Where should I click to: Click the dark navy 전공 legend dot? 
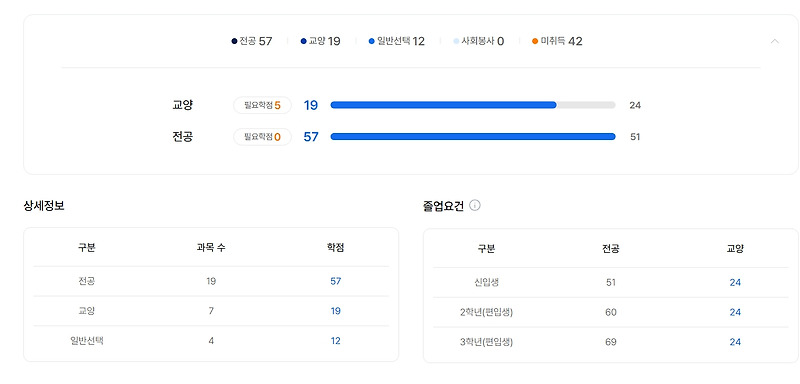[x=234, y=41]
